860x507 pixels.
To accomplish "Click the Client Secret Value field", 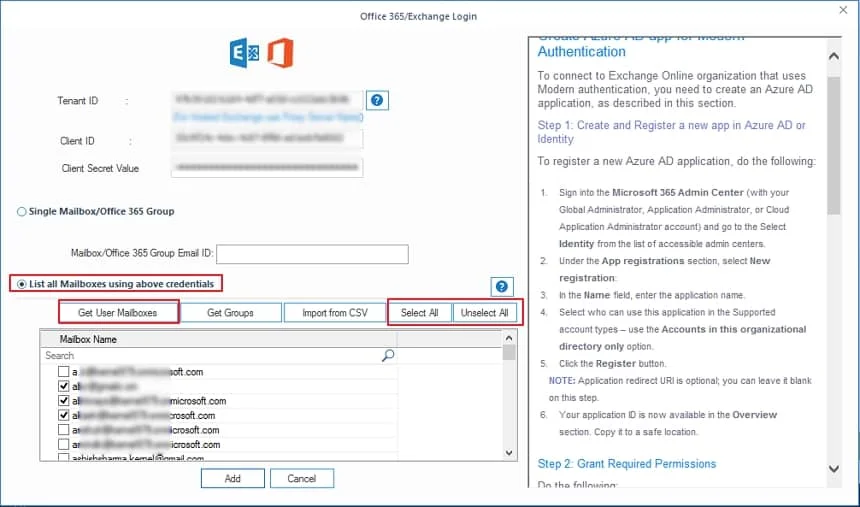I will coord(267,167).
